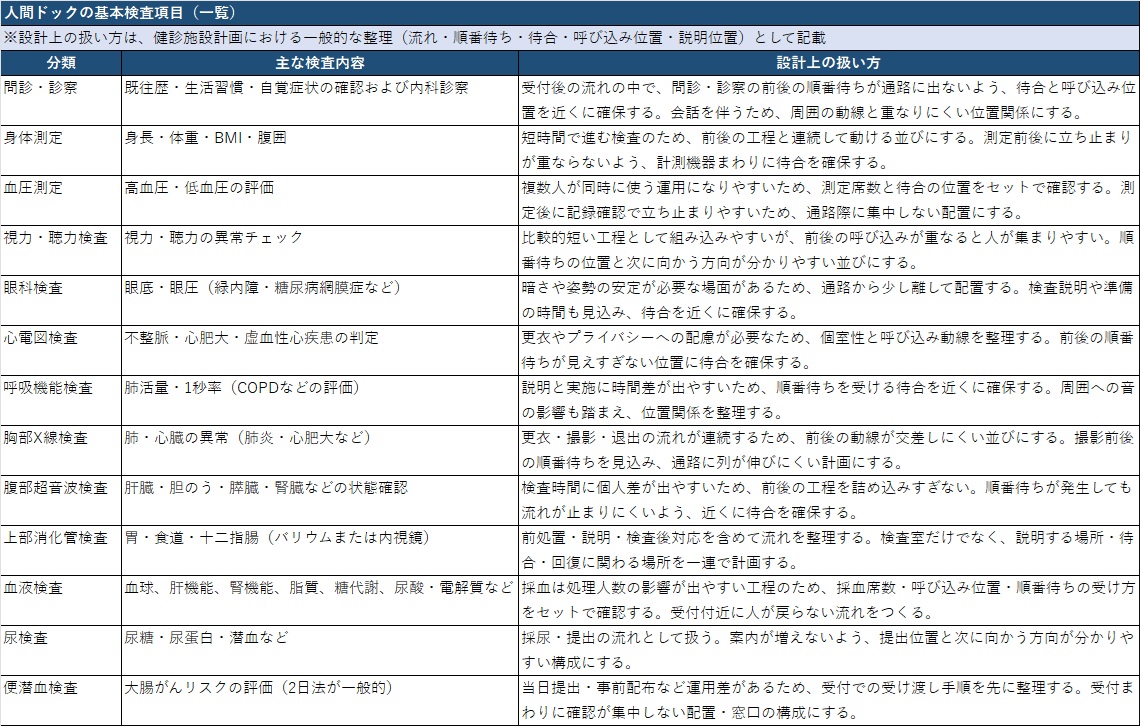Click the '視力・聴力の異常チェック' cell
The image size is (1140, 726).
coord(213,237)
